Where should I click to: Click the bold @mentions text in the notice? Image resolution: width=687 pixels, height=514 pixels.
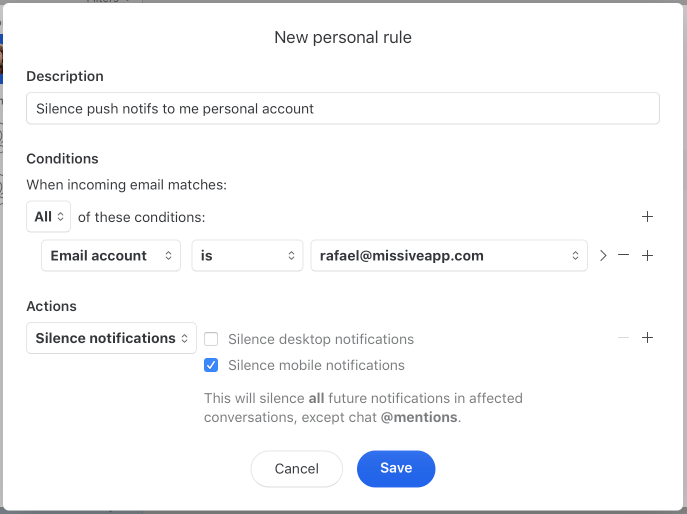pos(418,417)
